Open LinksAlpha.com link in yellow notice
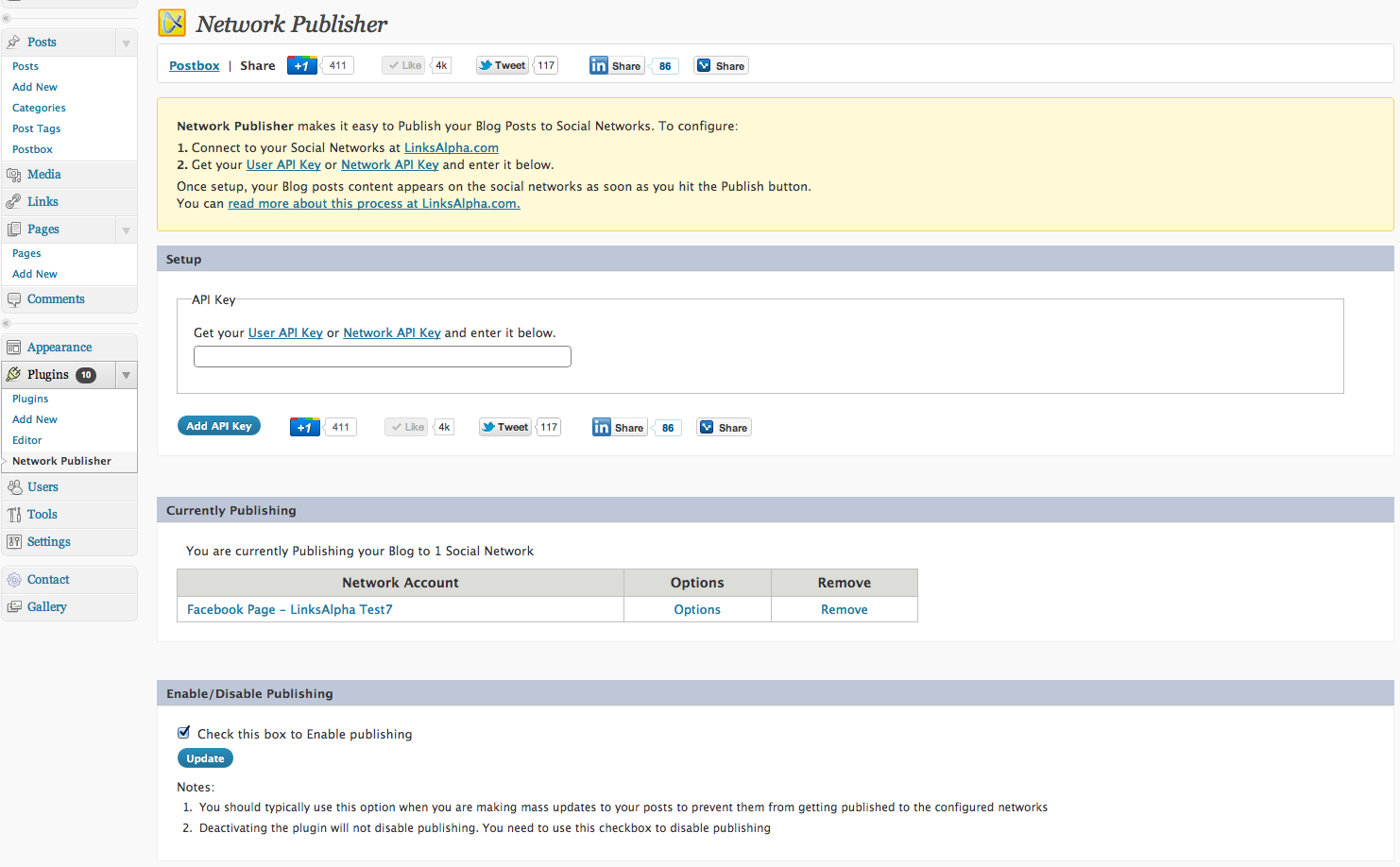 [452, 147]
